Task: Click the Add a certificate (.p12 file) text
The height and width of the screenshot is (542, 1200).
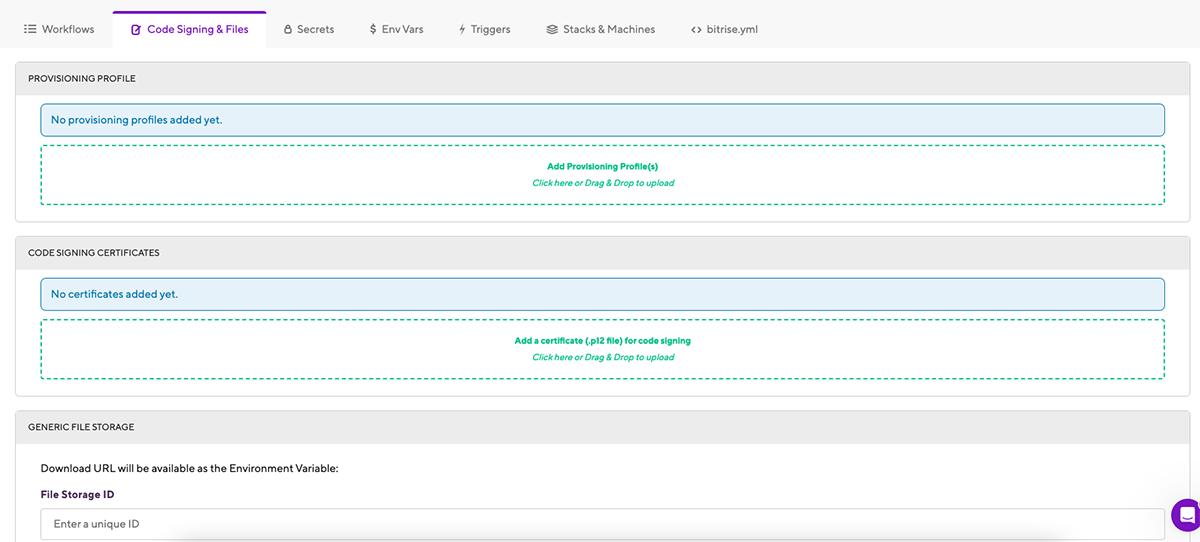Action: click(x=602, y=341)
